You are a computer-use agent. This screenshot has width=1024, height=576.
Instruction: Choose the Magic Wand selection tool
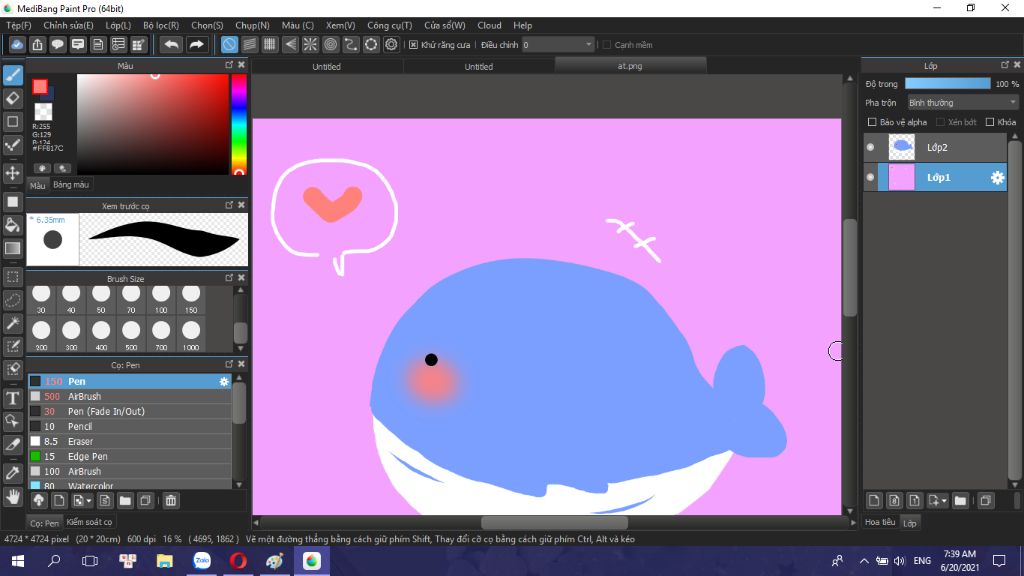[x=13, y=323]
